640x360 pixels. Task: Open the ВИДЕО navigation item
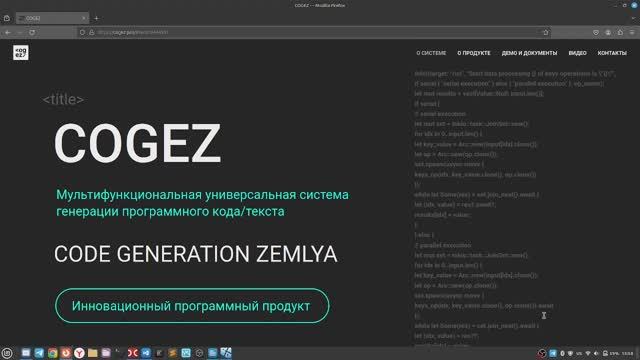[577, 53]
